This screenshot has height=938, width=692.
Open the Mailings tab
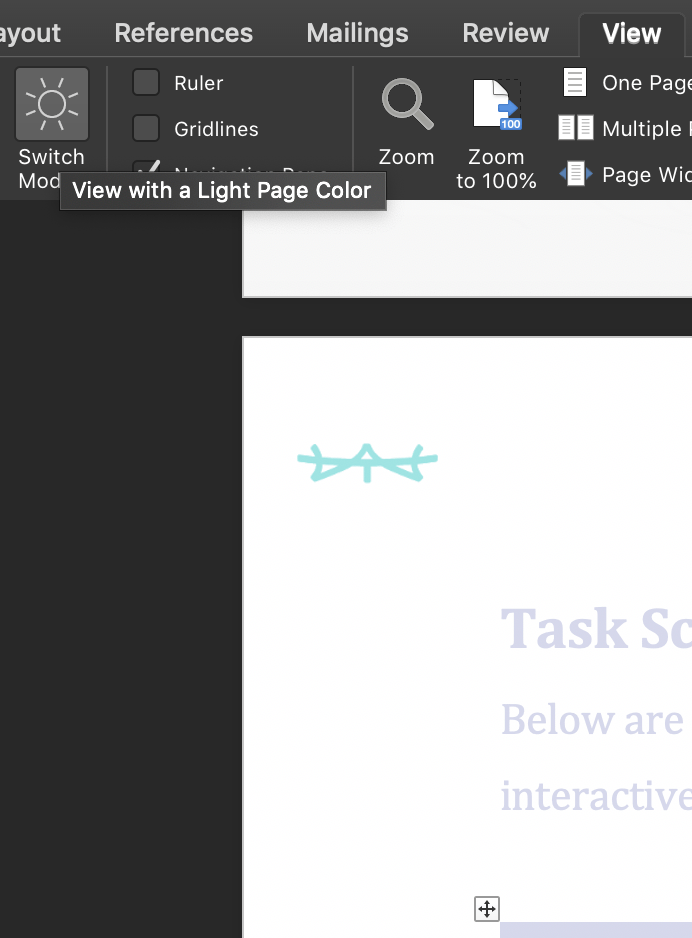point(358,33)
